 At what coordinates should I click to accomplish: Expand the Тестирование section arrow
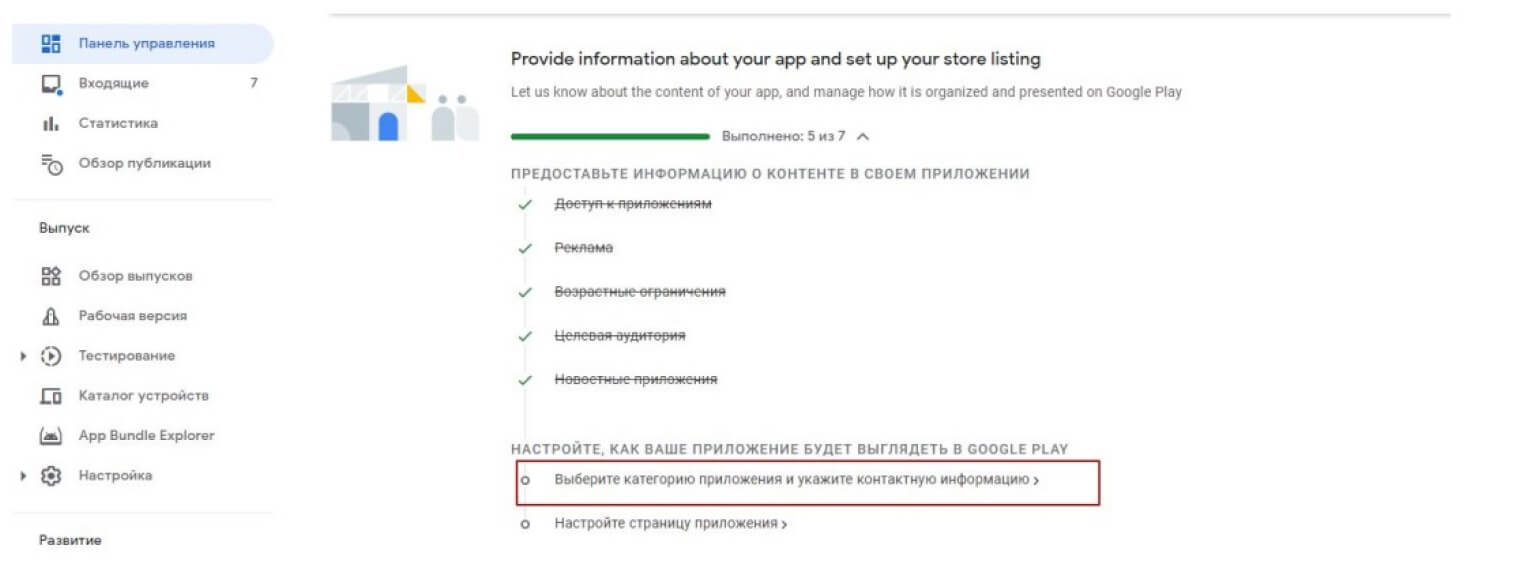tap(22, 356)
